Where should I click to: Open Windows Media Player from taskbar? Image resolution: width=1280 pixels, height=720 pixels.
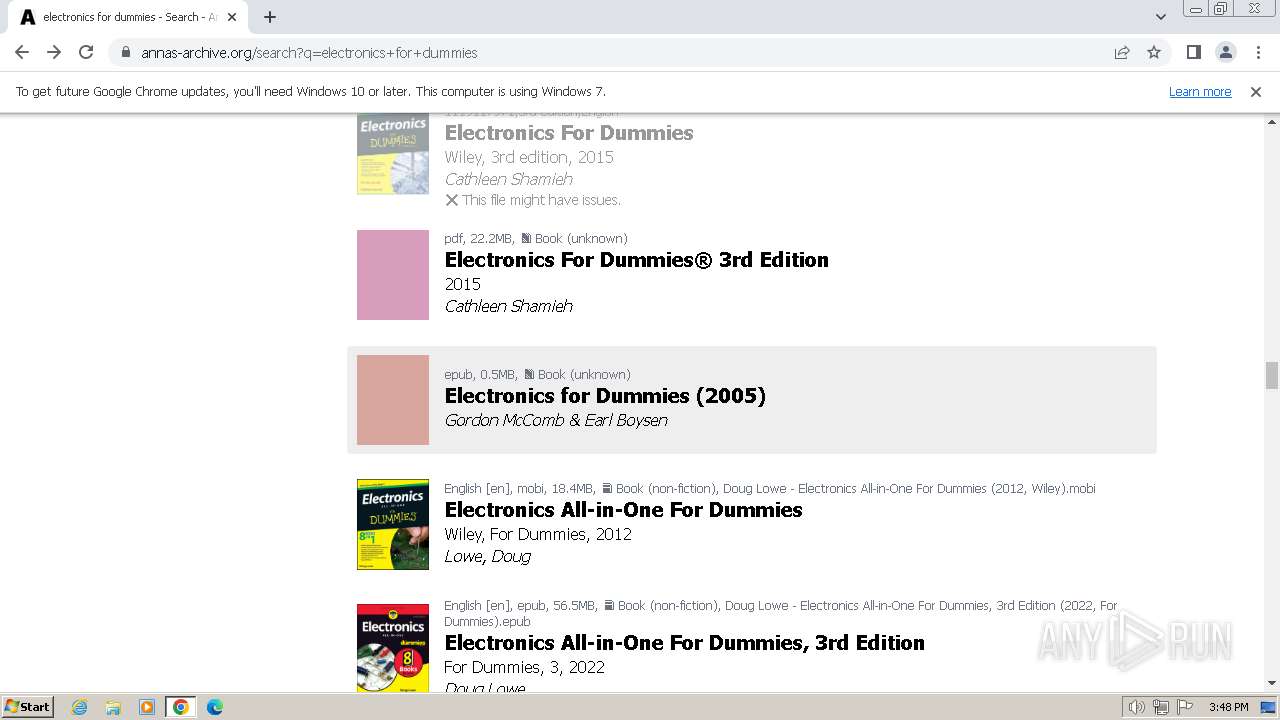tap(147, 707)
